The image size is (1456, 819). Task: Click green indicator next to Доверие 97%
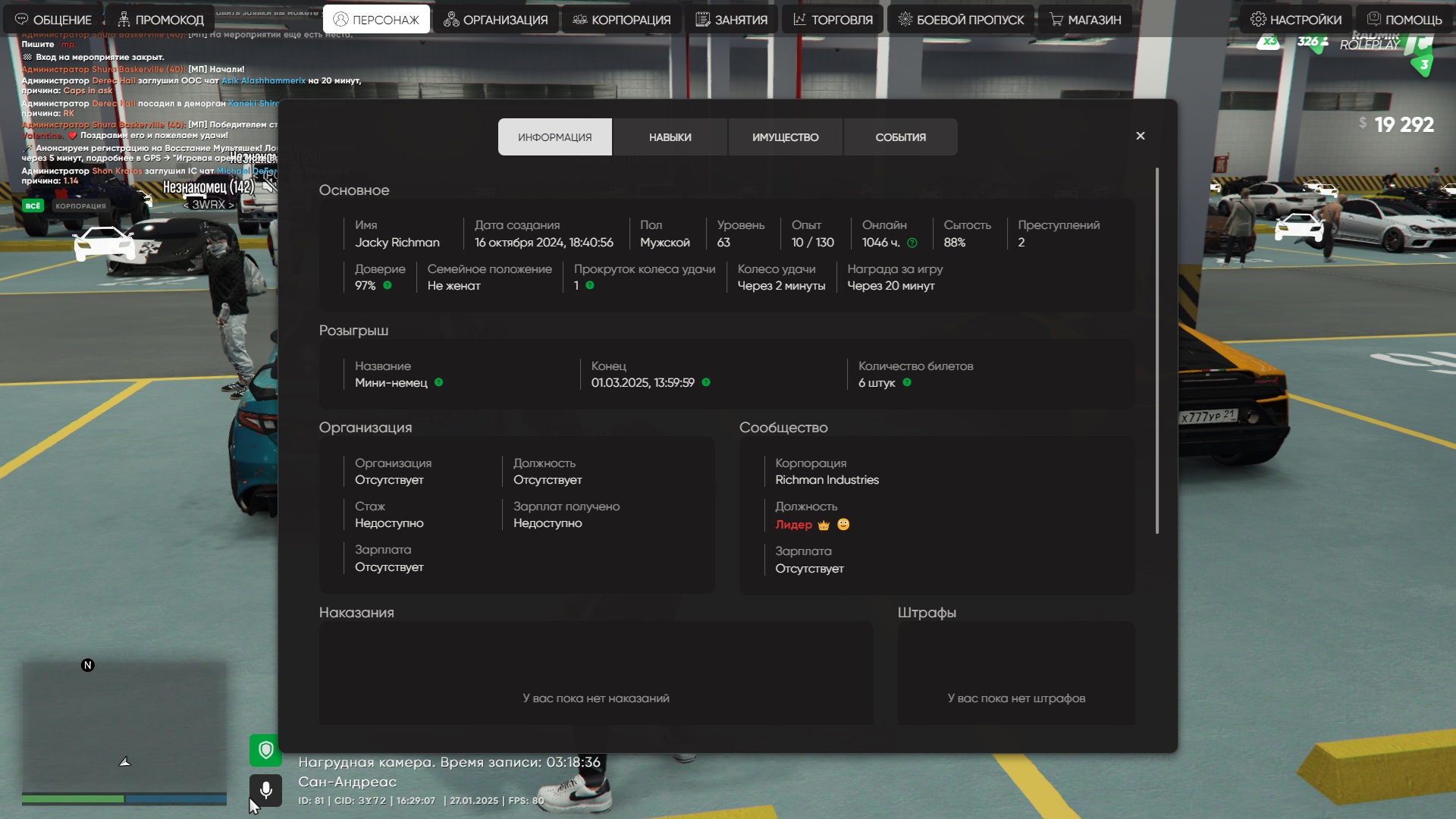tap(388, 286)
